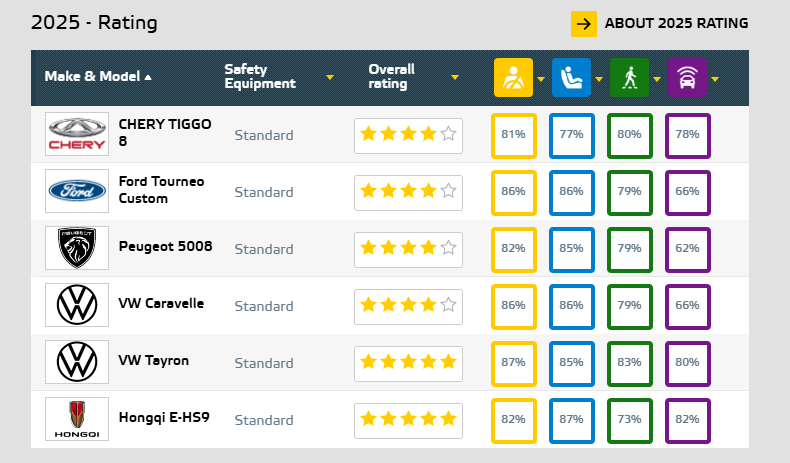The width and height of the screenshot is (790, 463).
Task: Click Standard text in Chery Tiggo 8 row
Action: tap(264, 135)
